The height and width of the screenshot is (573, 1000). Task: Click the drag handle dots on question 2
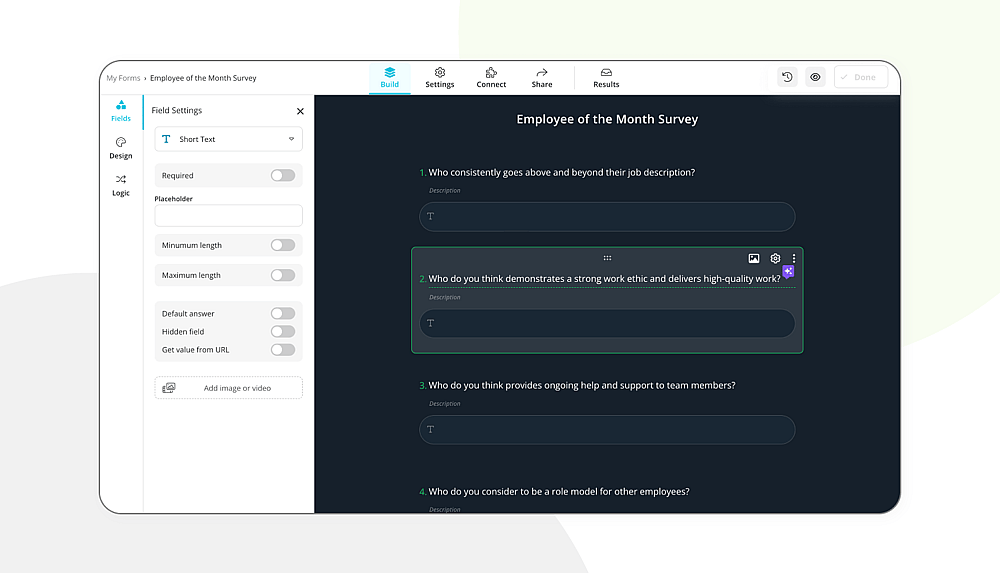pyautogui.click(x=607, y=258)
